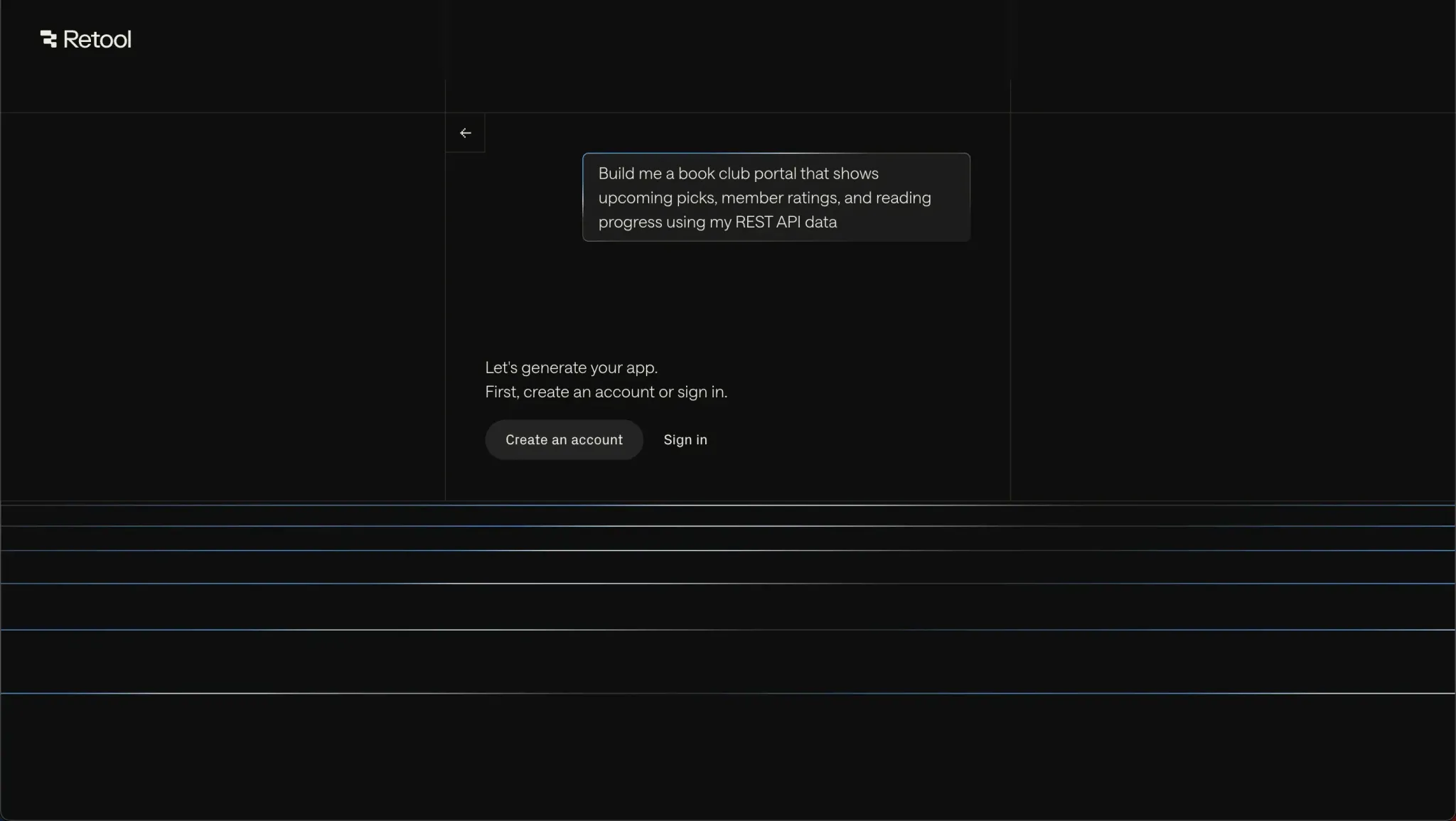Click the words "REST API" in the prompt
The width and height of the screenshot is (1456, 821).
(768, 222)
